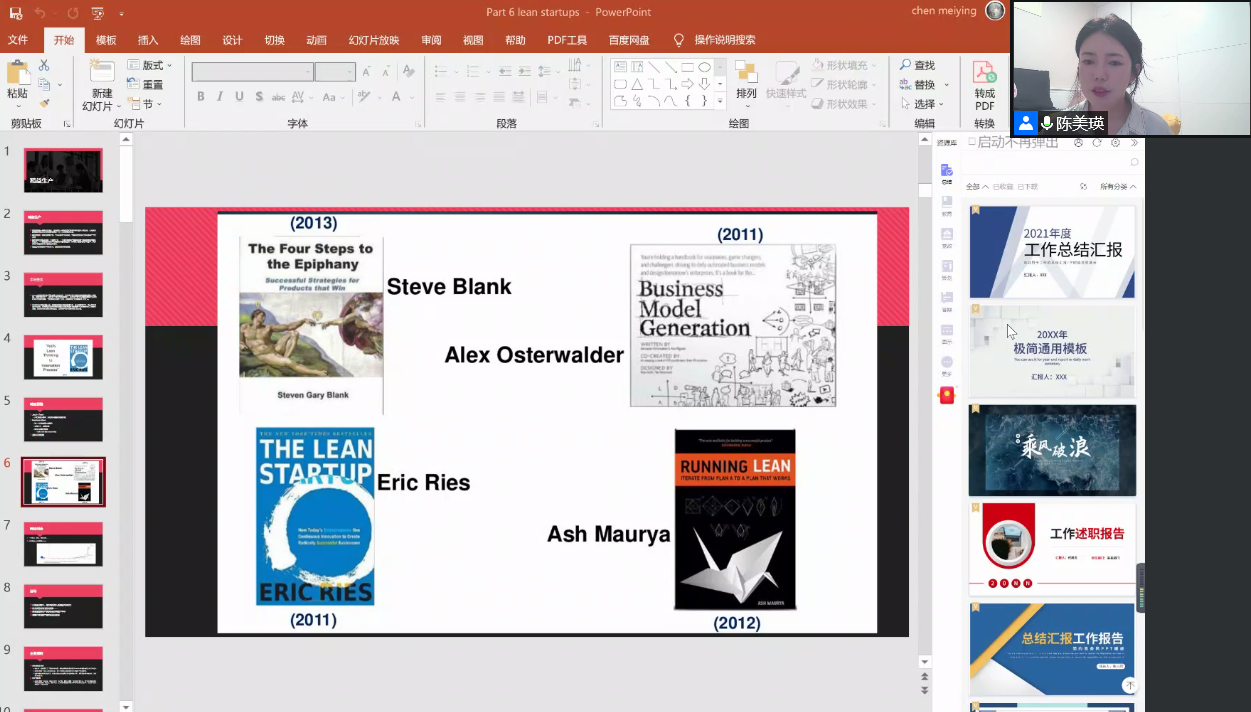Toggle strikethrough abc formatting
This screenshot has width=1251, height=712.
coord(279,97)
